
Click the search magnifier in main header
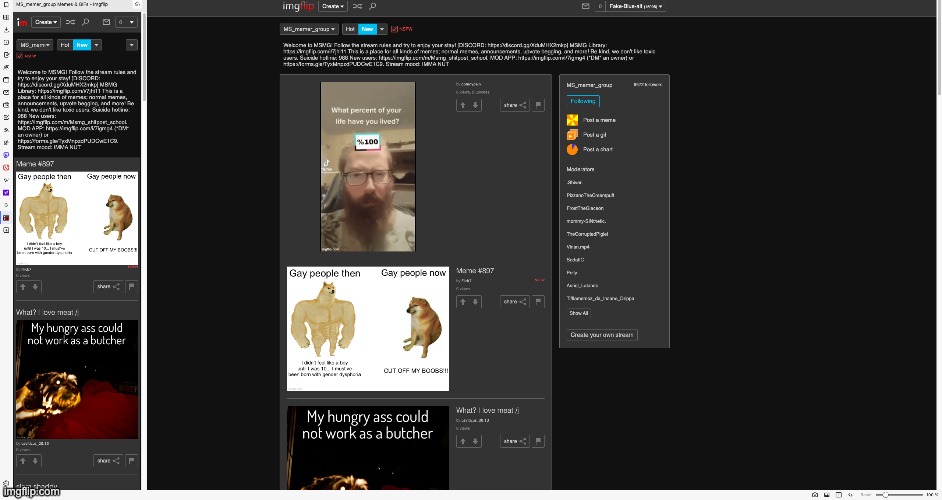(372, 7)
